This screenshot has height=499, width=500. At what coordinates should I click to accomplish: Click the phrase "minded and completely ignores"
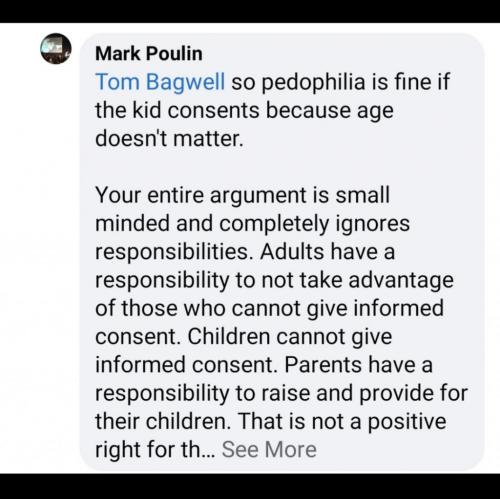252,223
